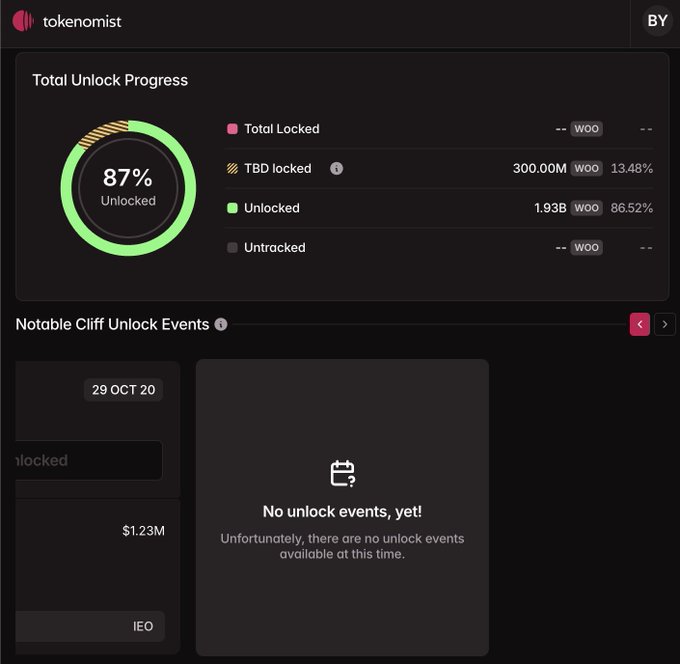
Task: Click the IEO label on event card
Action: tap(143, 626)
